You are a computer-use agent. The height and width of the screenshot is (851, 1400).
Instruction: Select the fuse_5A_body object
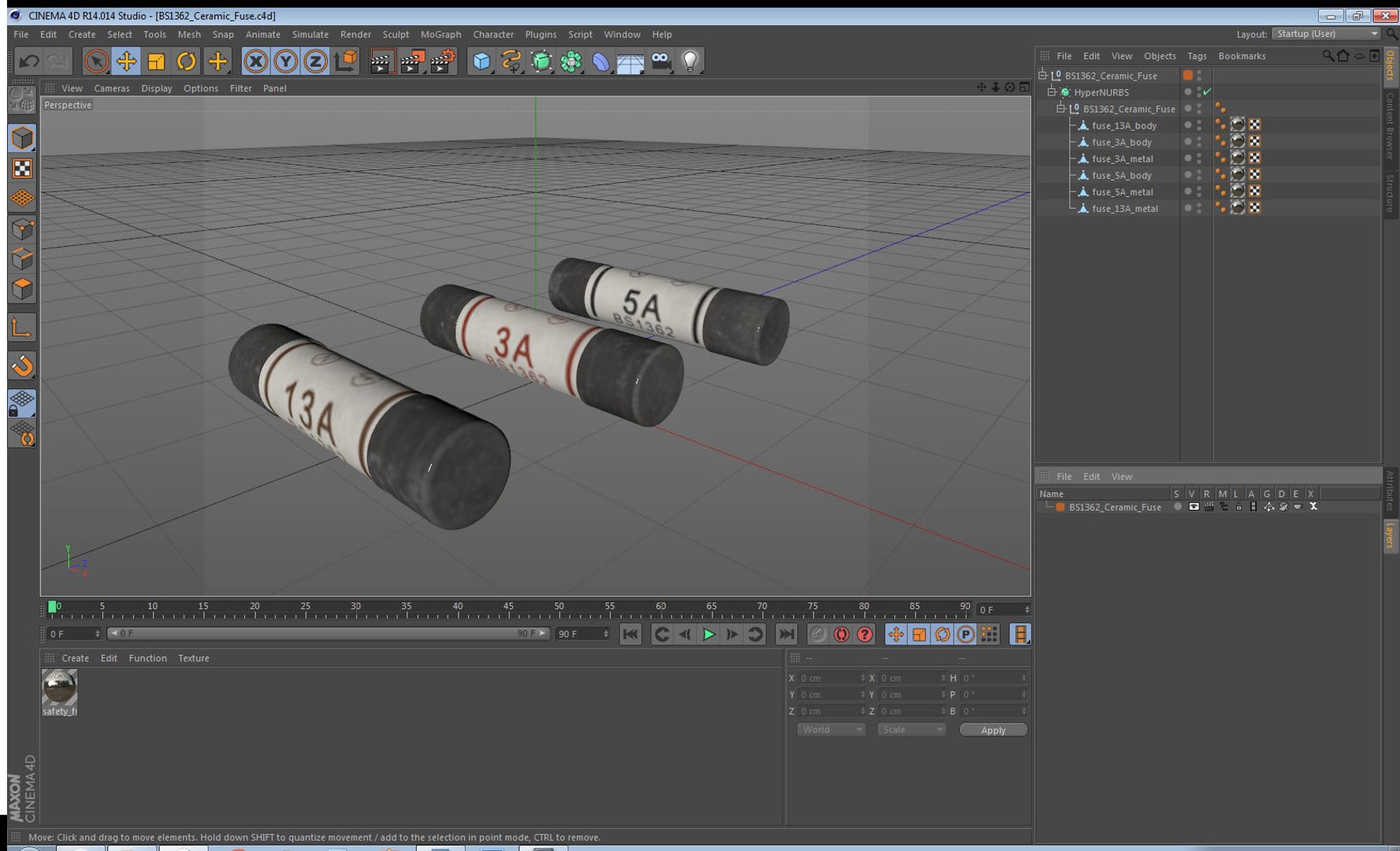click(x=1121, y=175)
